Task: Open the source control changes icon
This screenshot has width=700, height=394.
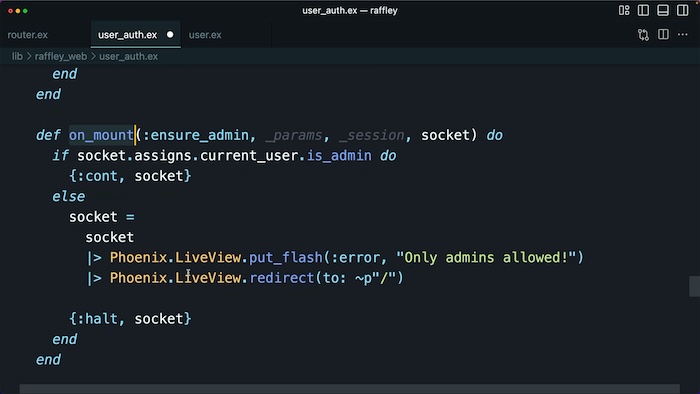Action: [643, 35]
